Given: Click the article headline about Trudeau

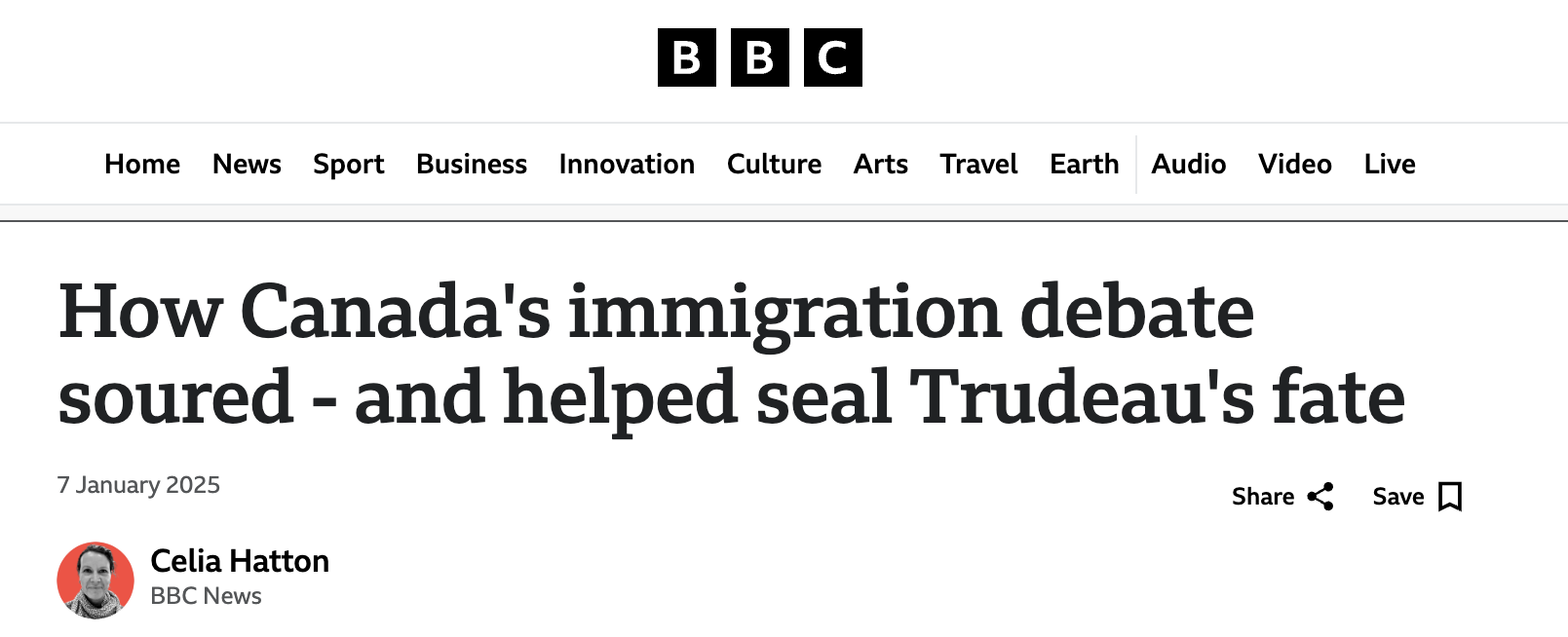Looking at the screenshot, I should [731, 355].
